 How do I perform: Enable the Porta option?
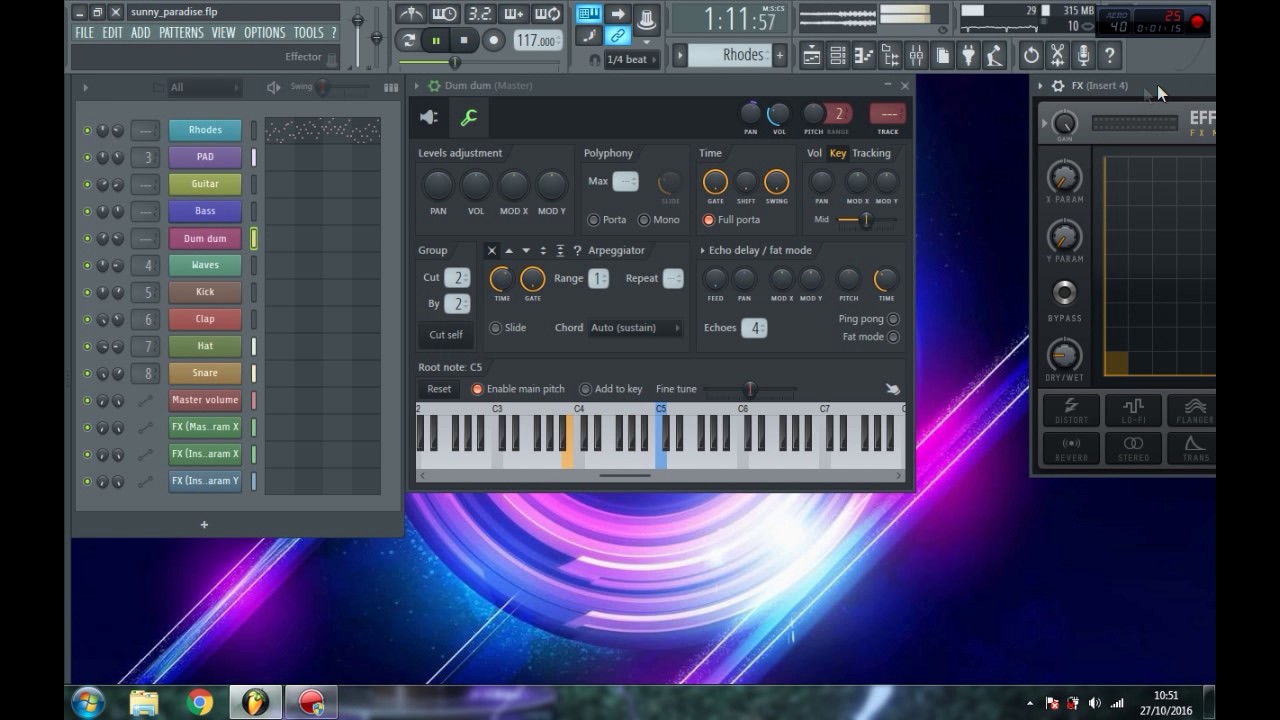tap(593, 220)
